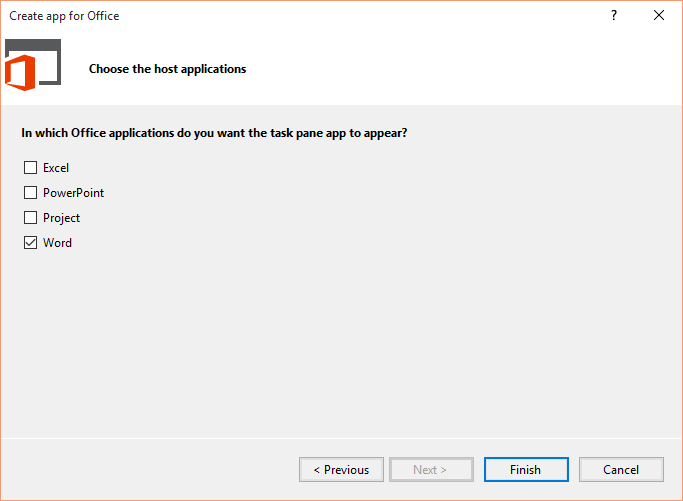Click the Create app for Office title
This screenshot has height=501, width=683.
pos(64,16)
